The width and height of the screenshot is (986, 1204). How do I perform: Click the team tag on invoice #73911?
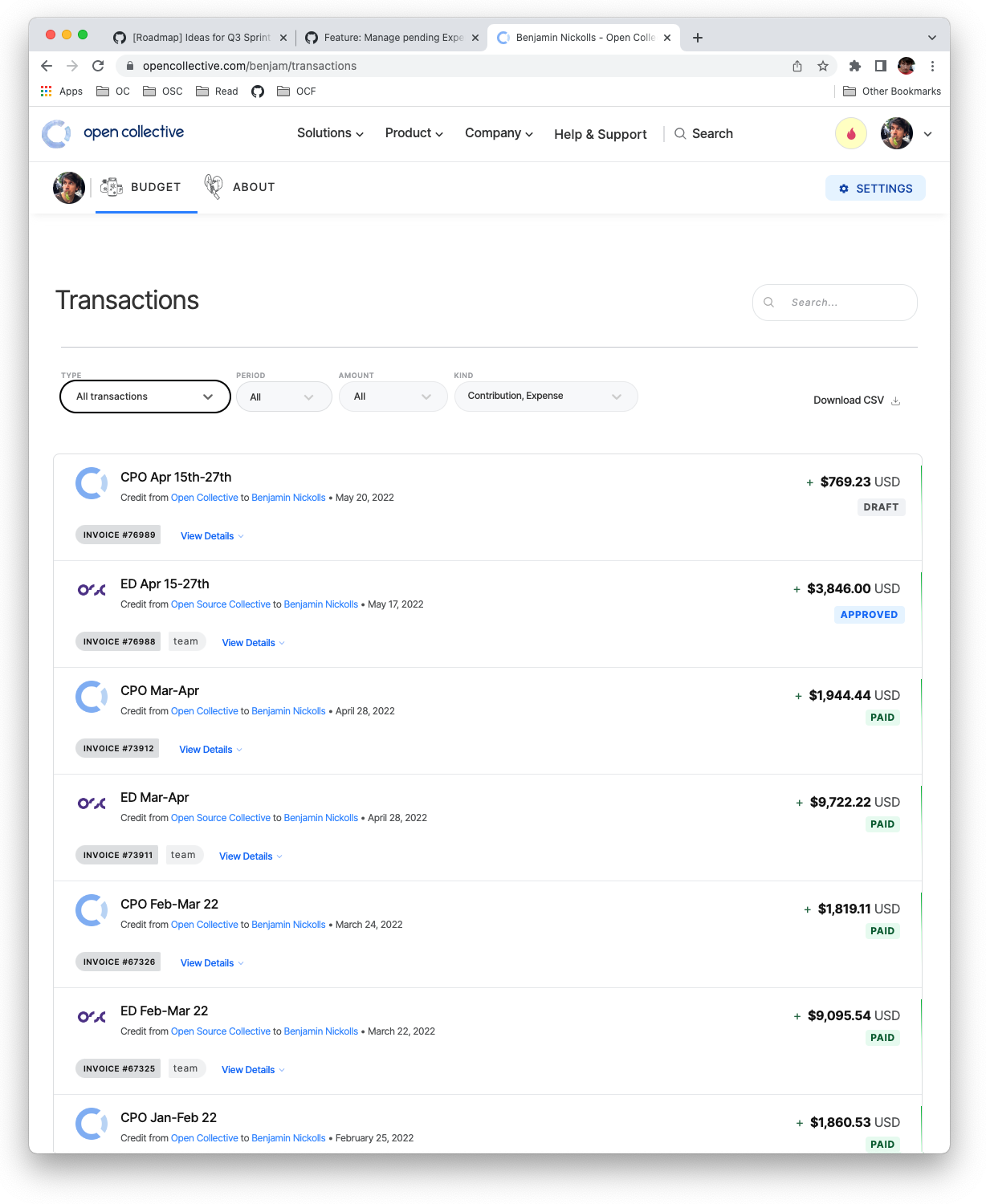coord(184,854)
